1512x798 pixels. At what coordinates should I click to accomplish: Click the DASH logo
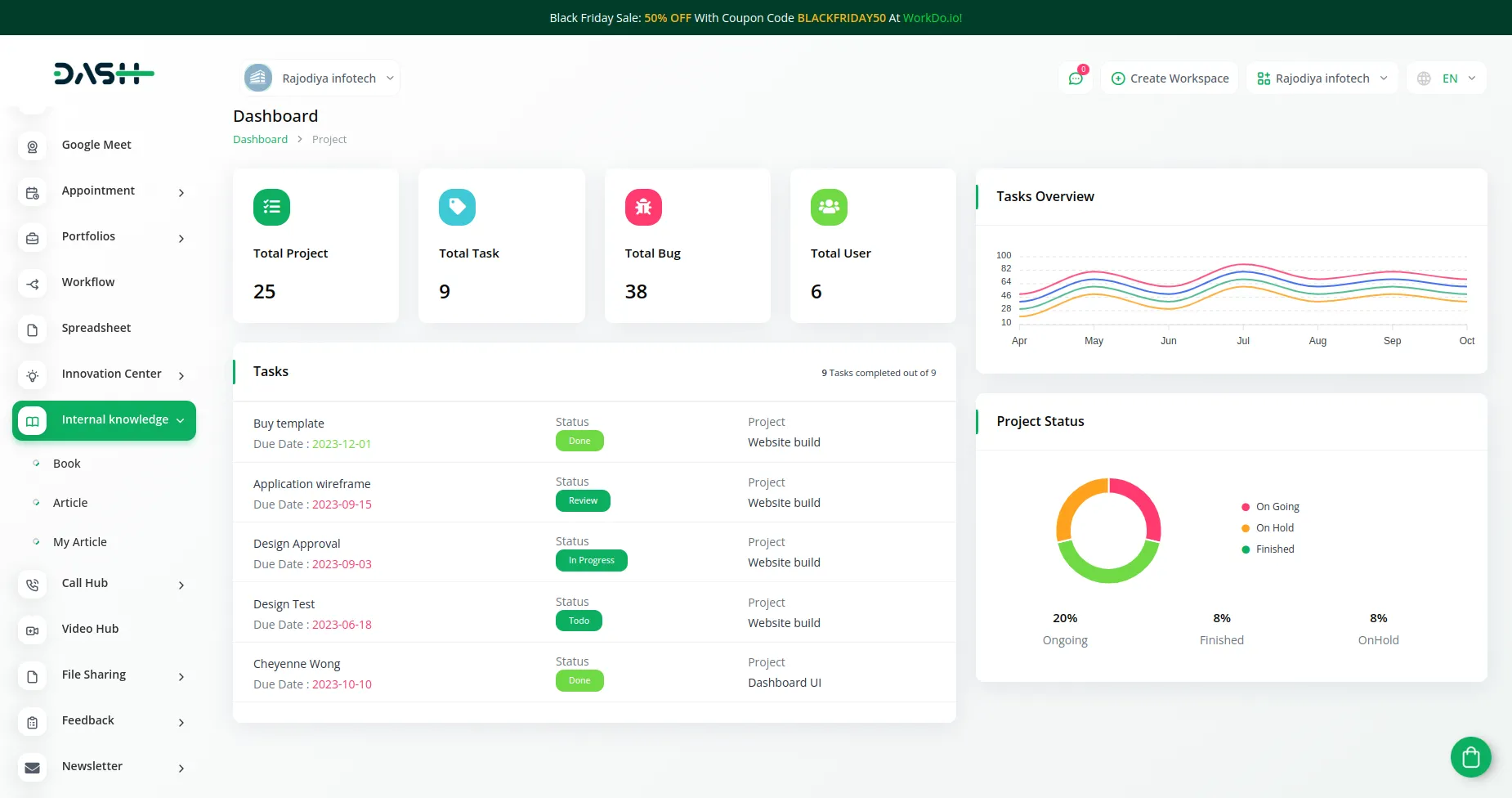(x=104, y=74)
